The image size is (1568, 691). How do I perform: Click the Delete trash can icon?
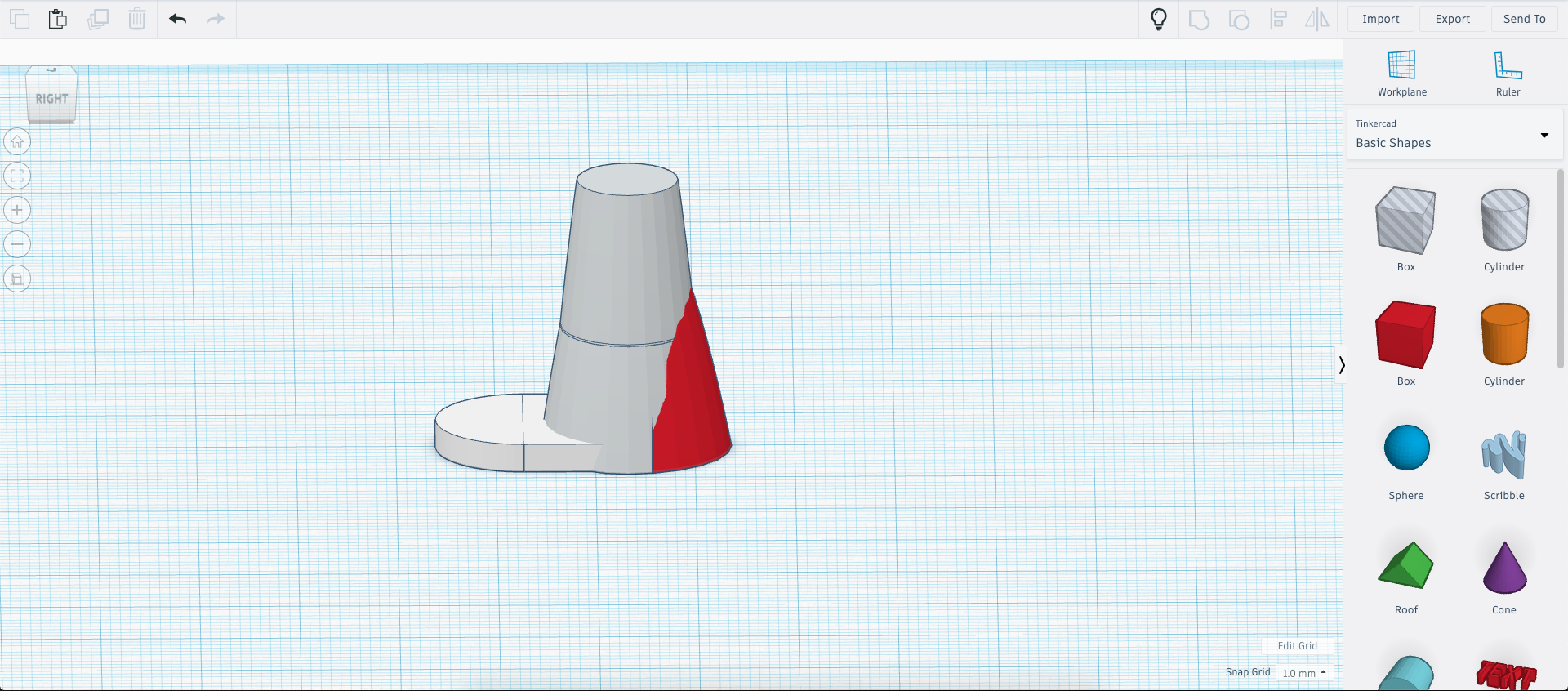pyautogui.click(x=137, y=19)
